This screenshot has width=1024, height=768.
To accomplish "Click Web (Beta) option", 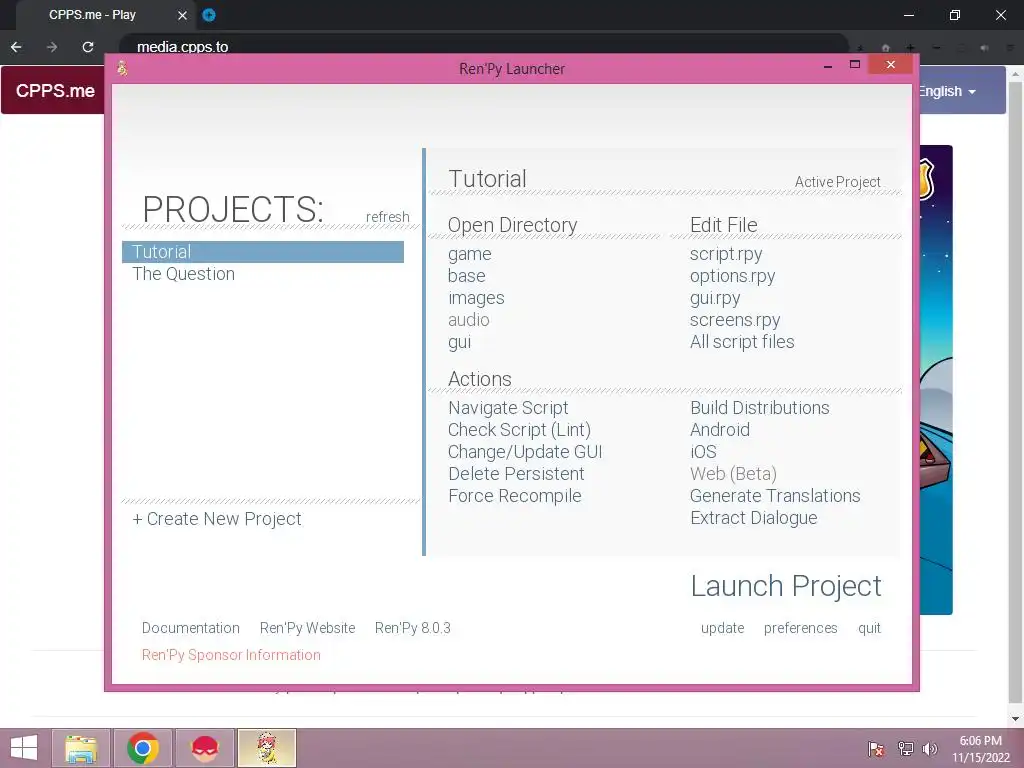I will 733,474.
